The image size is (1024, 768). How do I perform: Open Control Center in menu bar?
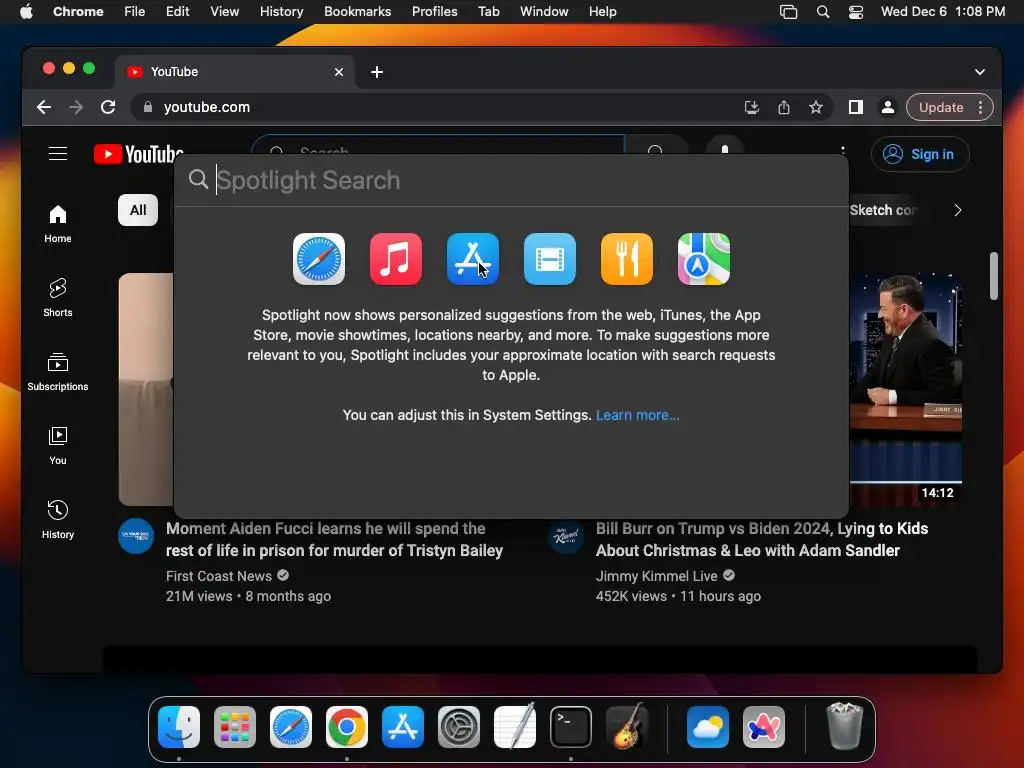point(856,12)
